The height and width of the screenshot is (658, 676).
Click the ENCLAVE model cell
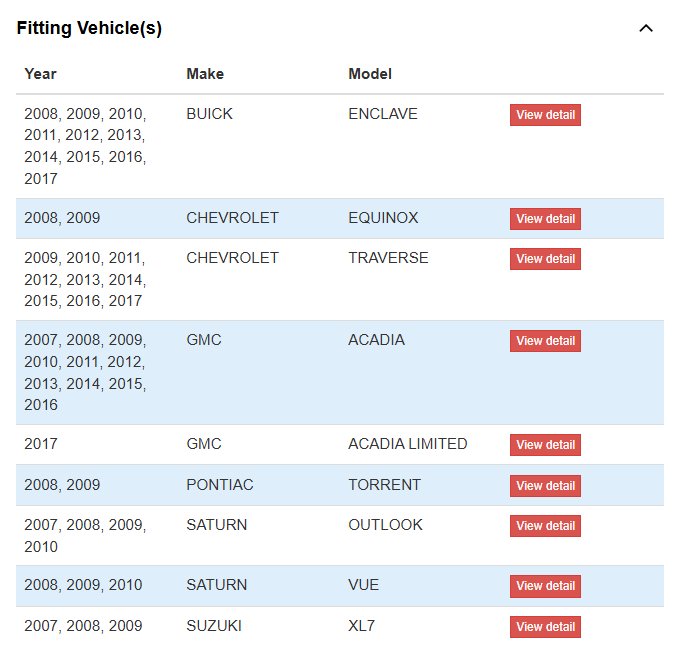[383, 114]
